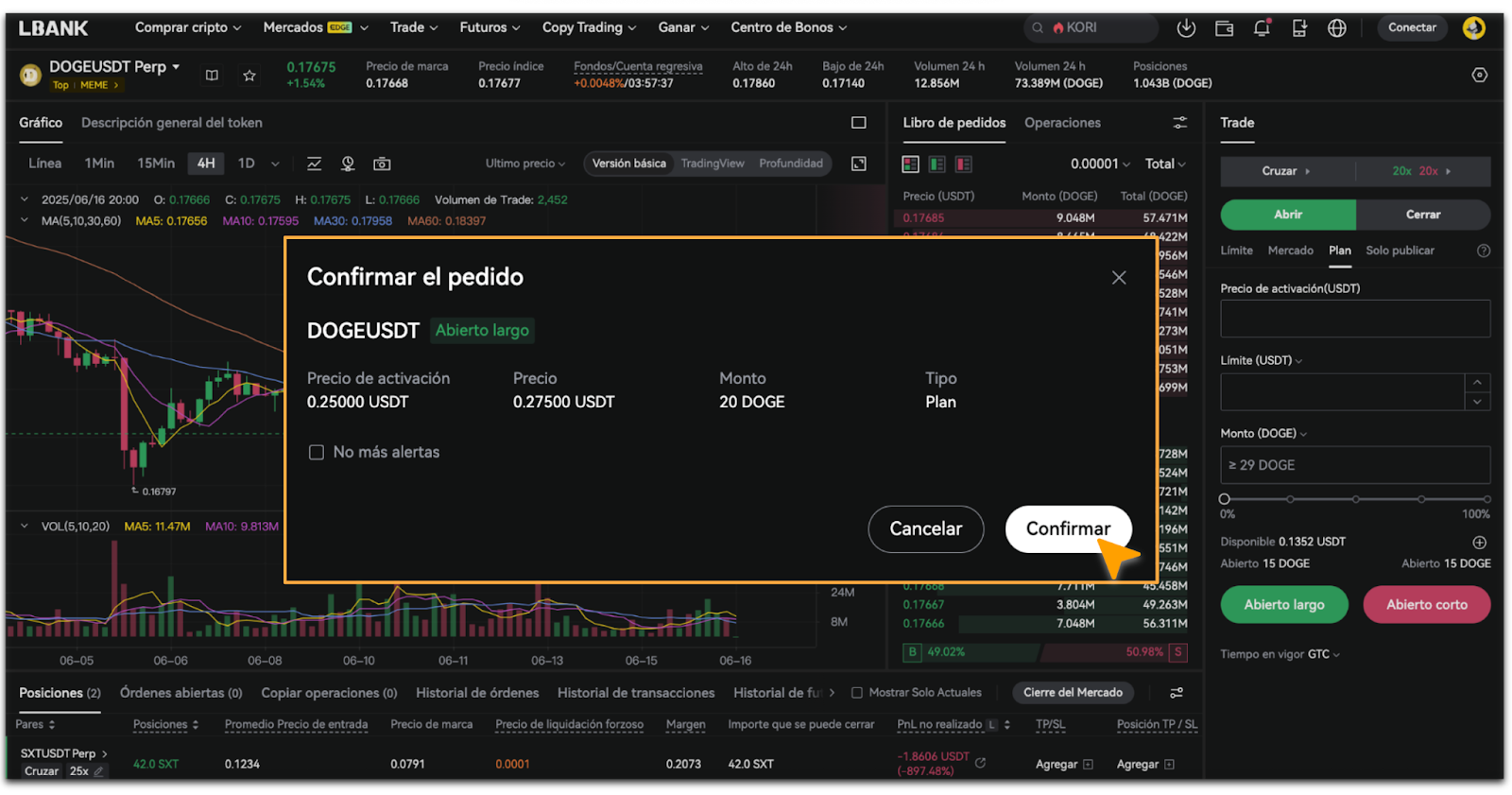Click the download app icon in header
This screenshot has height=795, width=1512.
point(1186,28)
